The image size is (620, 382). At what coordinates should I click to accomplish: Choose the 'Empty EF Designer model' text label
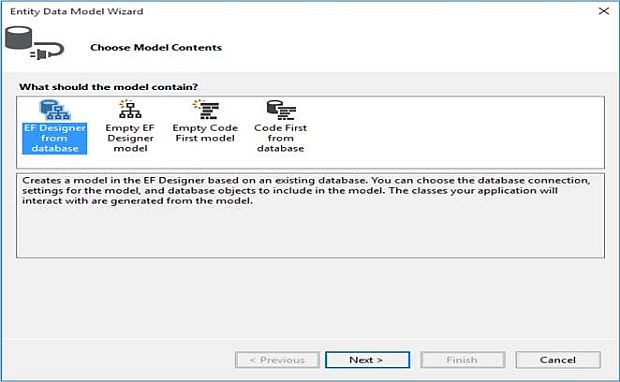pos(130,138)
